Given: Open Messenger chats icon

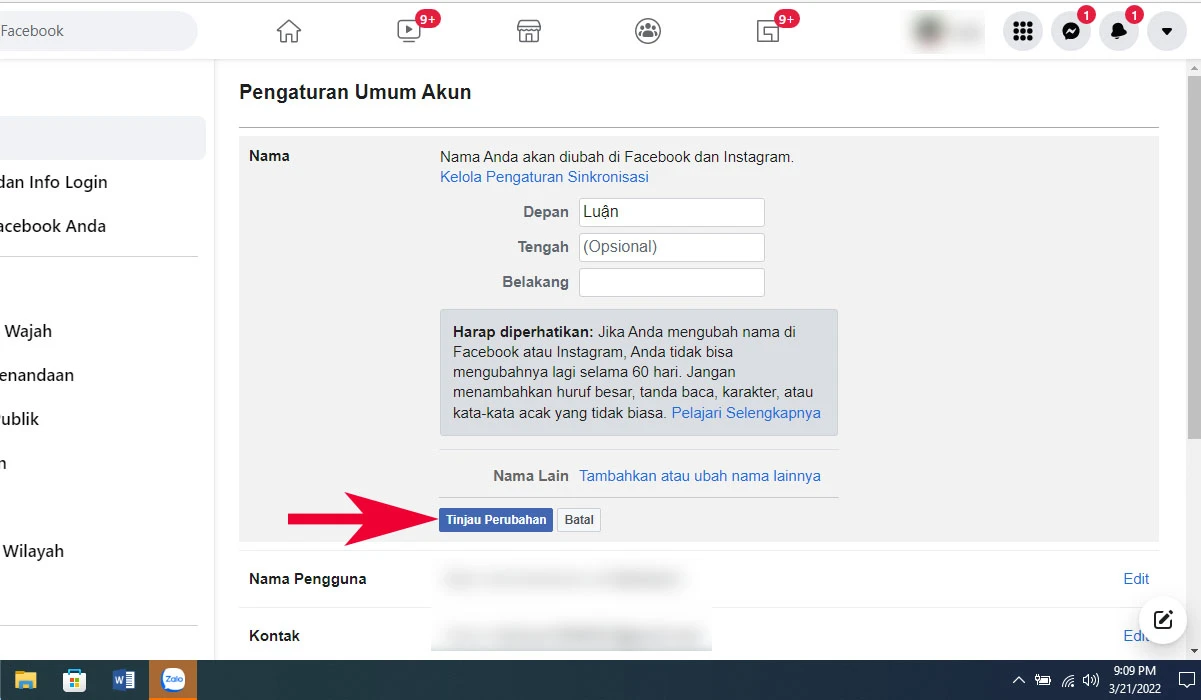Looking at the screenshot, I should tap(1070, 31).
